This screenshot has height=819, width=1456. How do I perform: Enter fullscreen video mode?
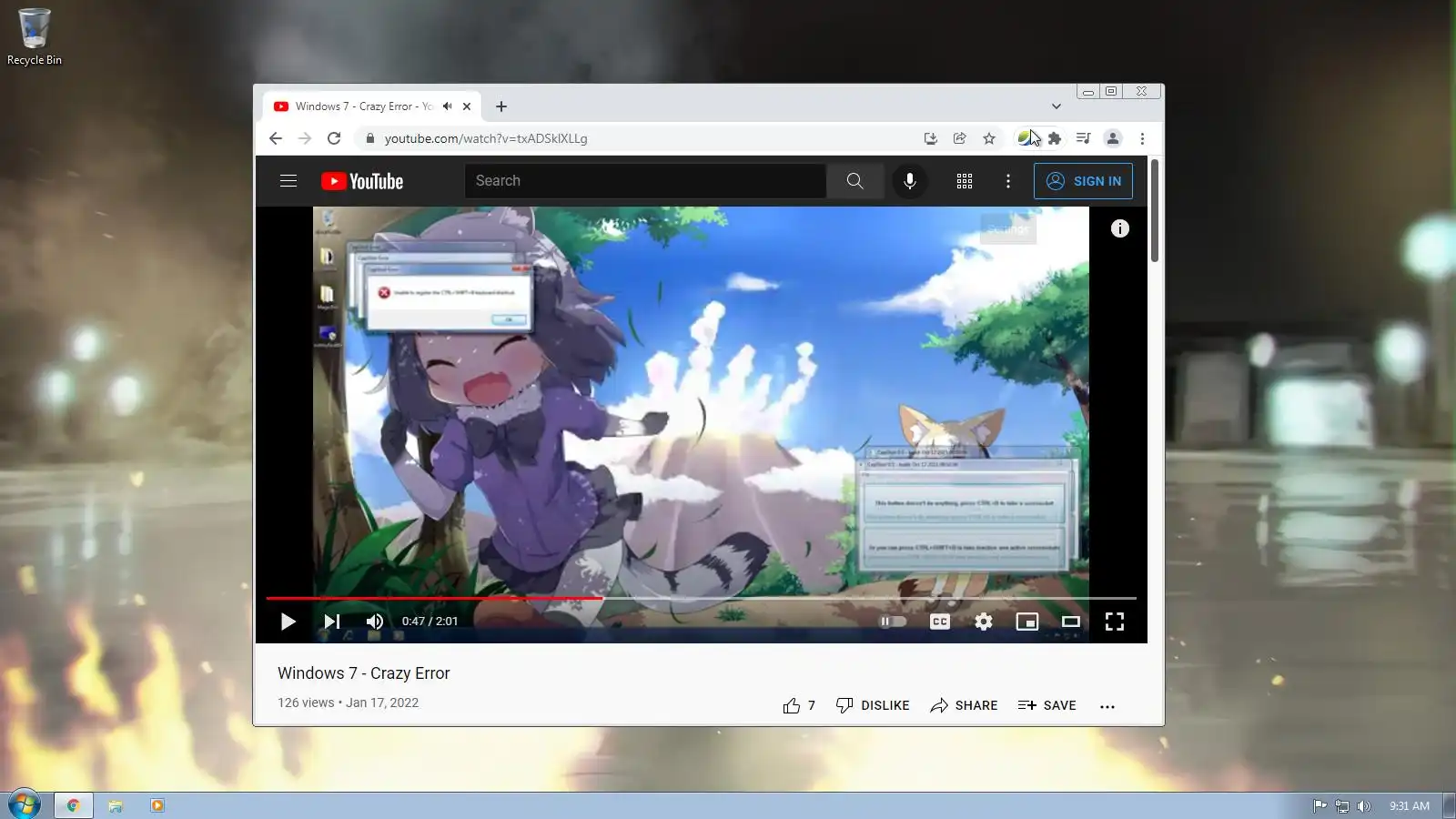point(1115,622)
